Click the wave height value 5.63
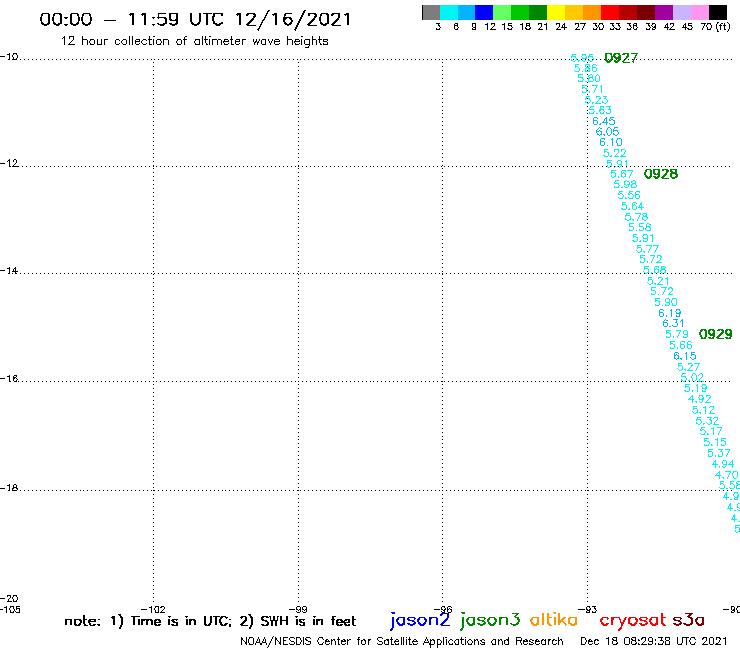The image size is (740, 650). coord(600,110)
